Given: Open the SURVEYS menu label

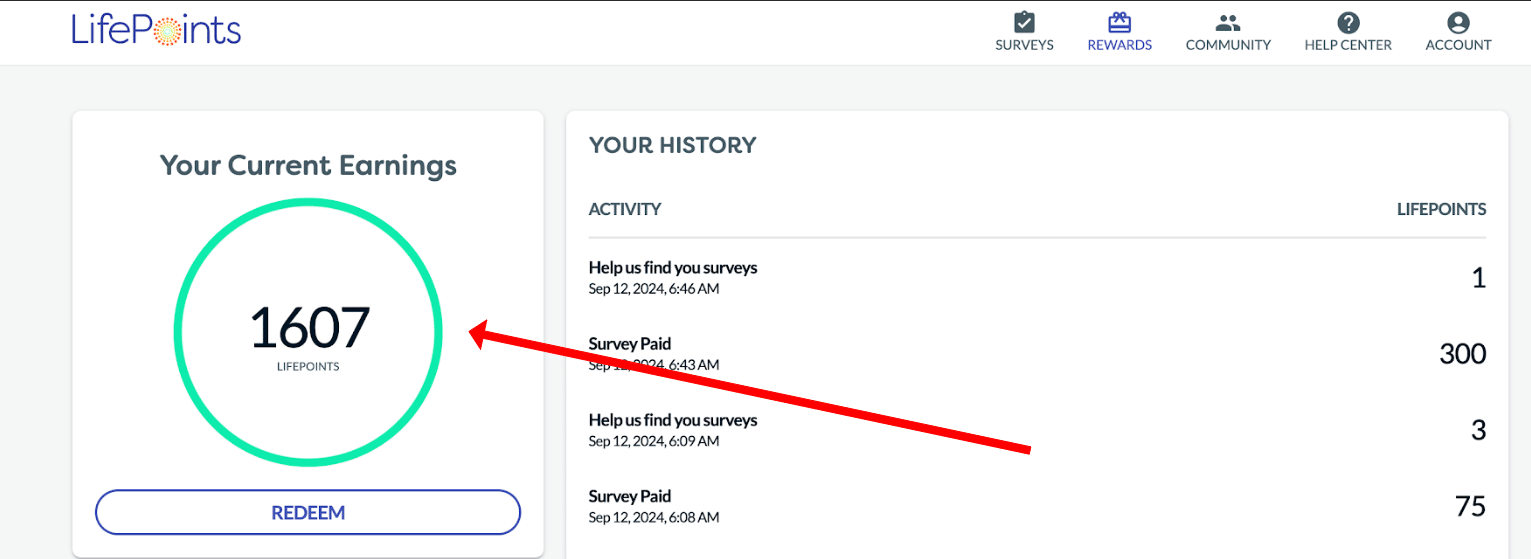Looking at the screenshot, I should click(x=1024, y=45).
